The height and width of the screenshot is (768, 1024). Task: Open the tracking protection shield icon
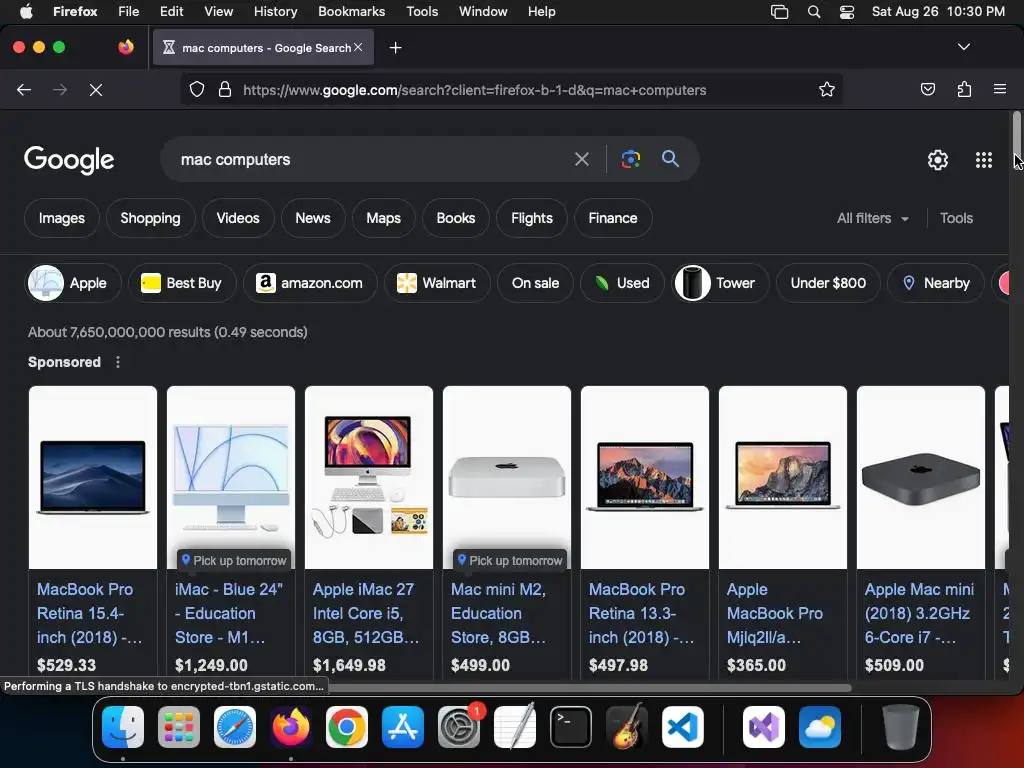click(197, 89)
